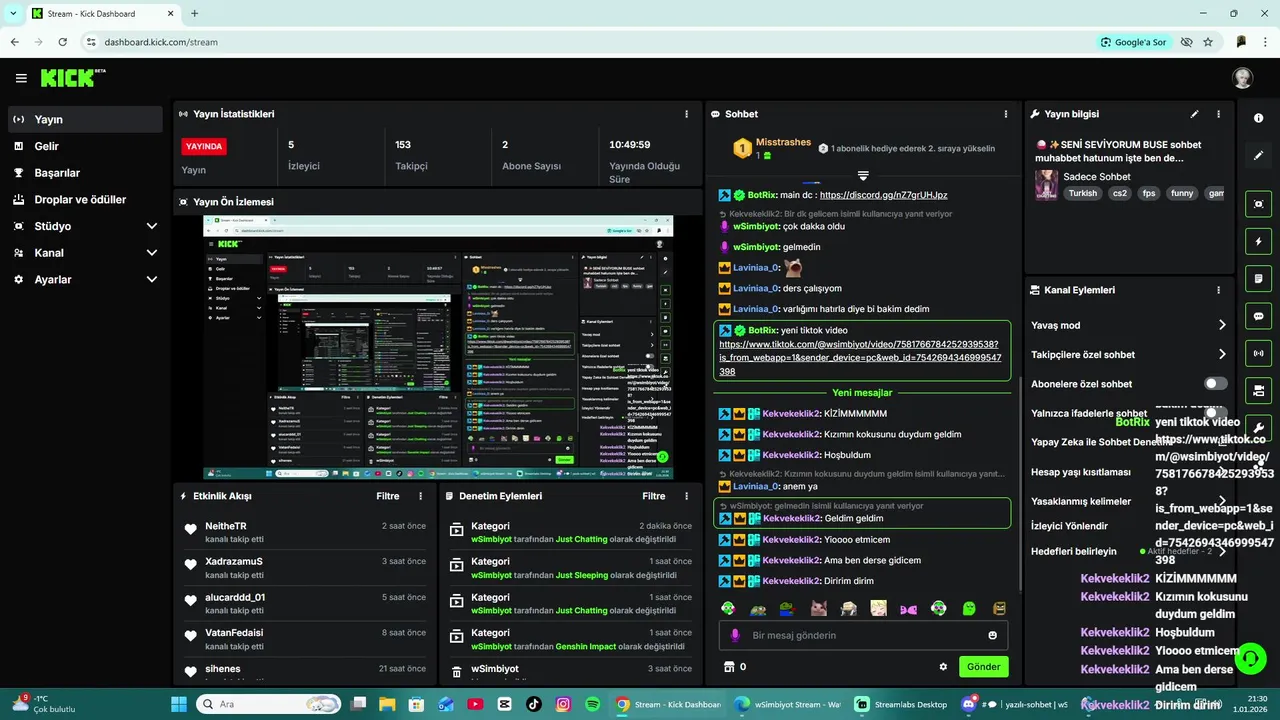Toggle the stream preview widget icon in right toolbar
The height and width of the screenshot is (720, 1280).
1258,203
